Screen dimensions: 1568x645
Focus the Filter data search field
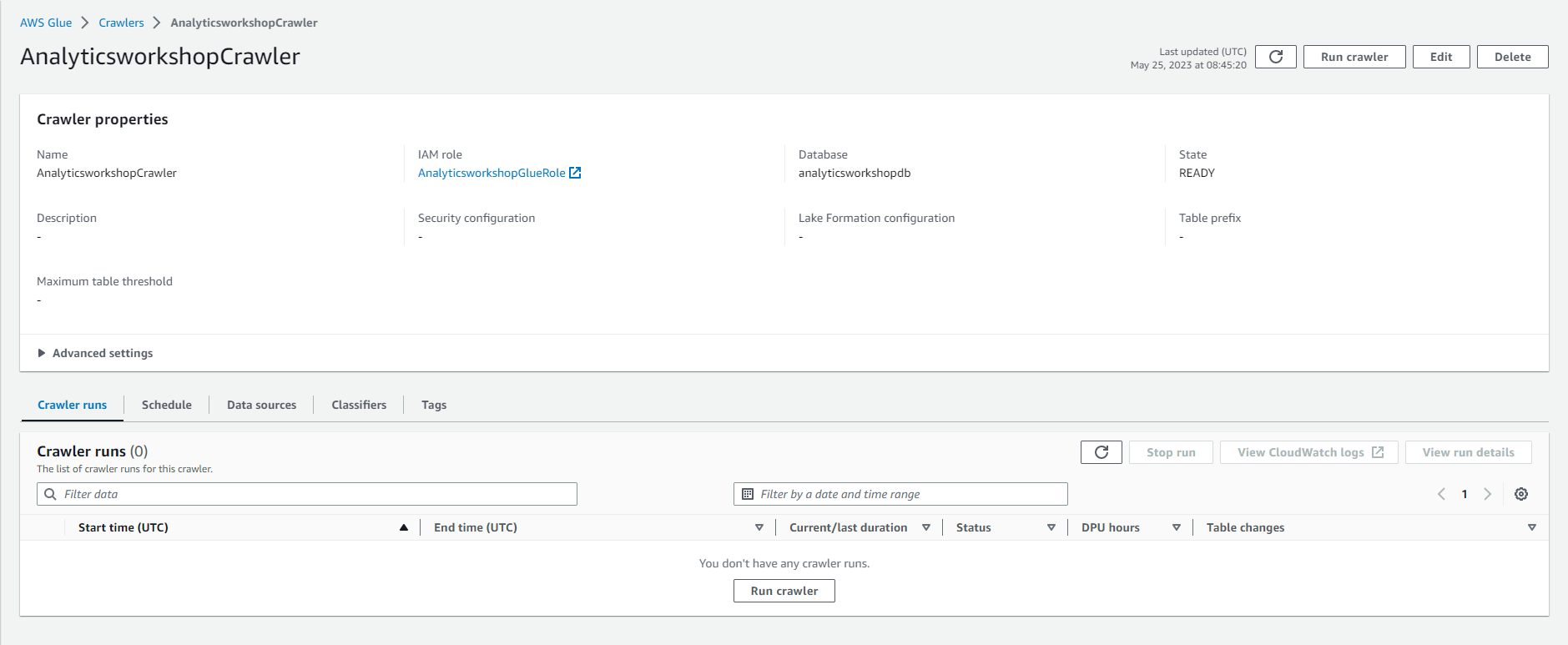point(307,494)
